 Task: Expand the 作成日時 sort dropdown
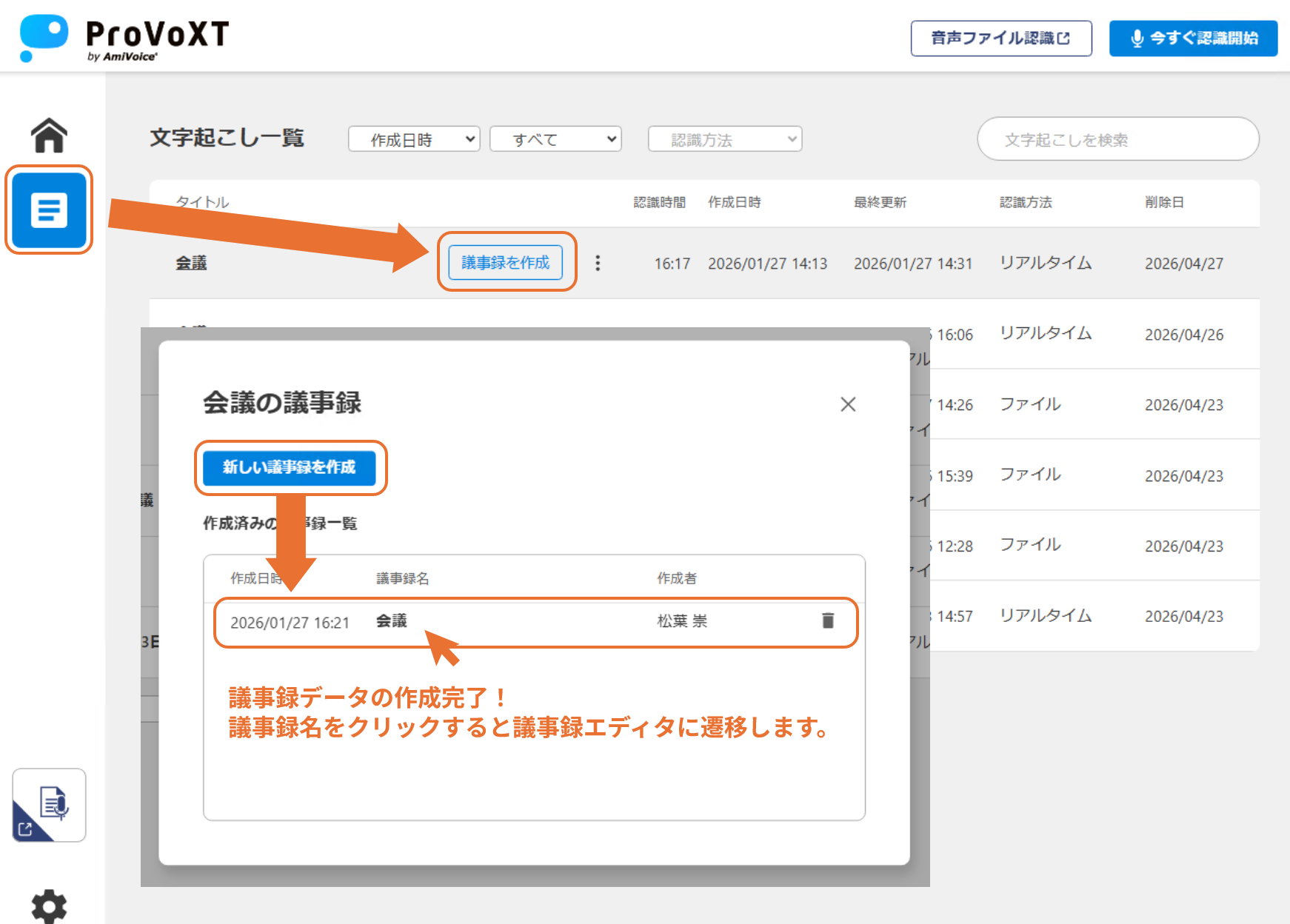coord(414,139)
